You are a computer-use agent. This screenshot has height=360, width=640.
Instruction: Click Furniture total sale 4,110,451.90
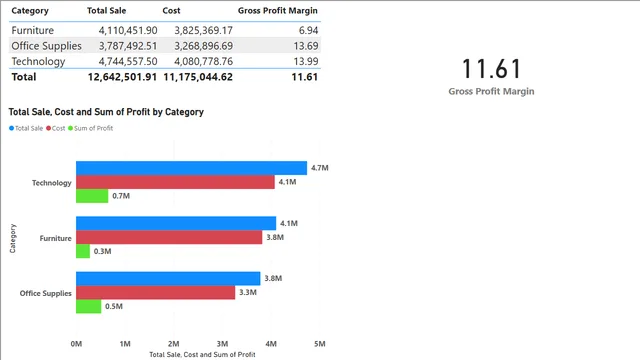tap(128, 30)
